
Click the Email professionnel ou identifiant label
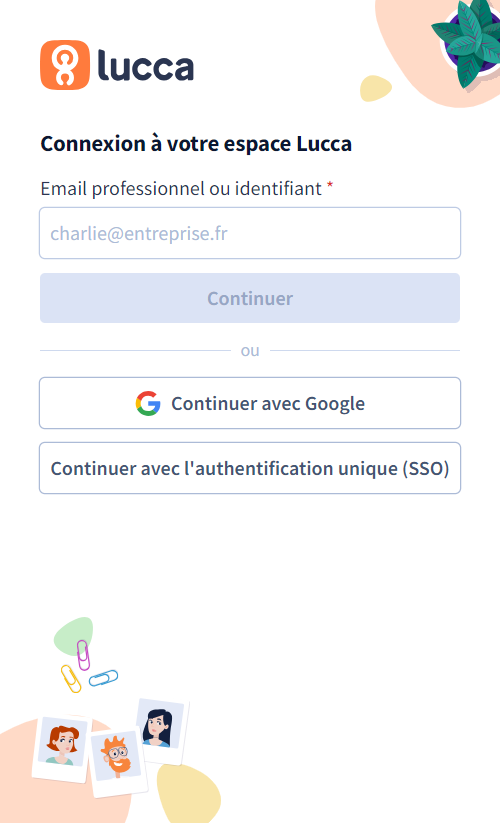coord(181,188)
